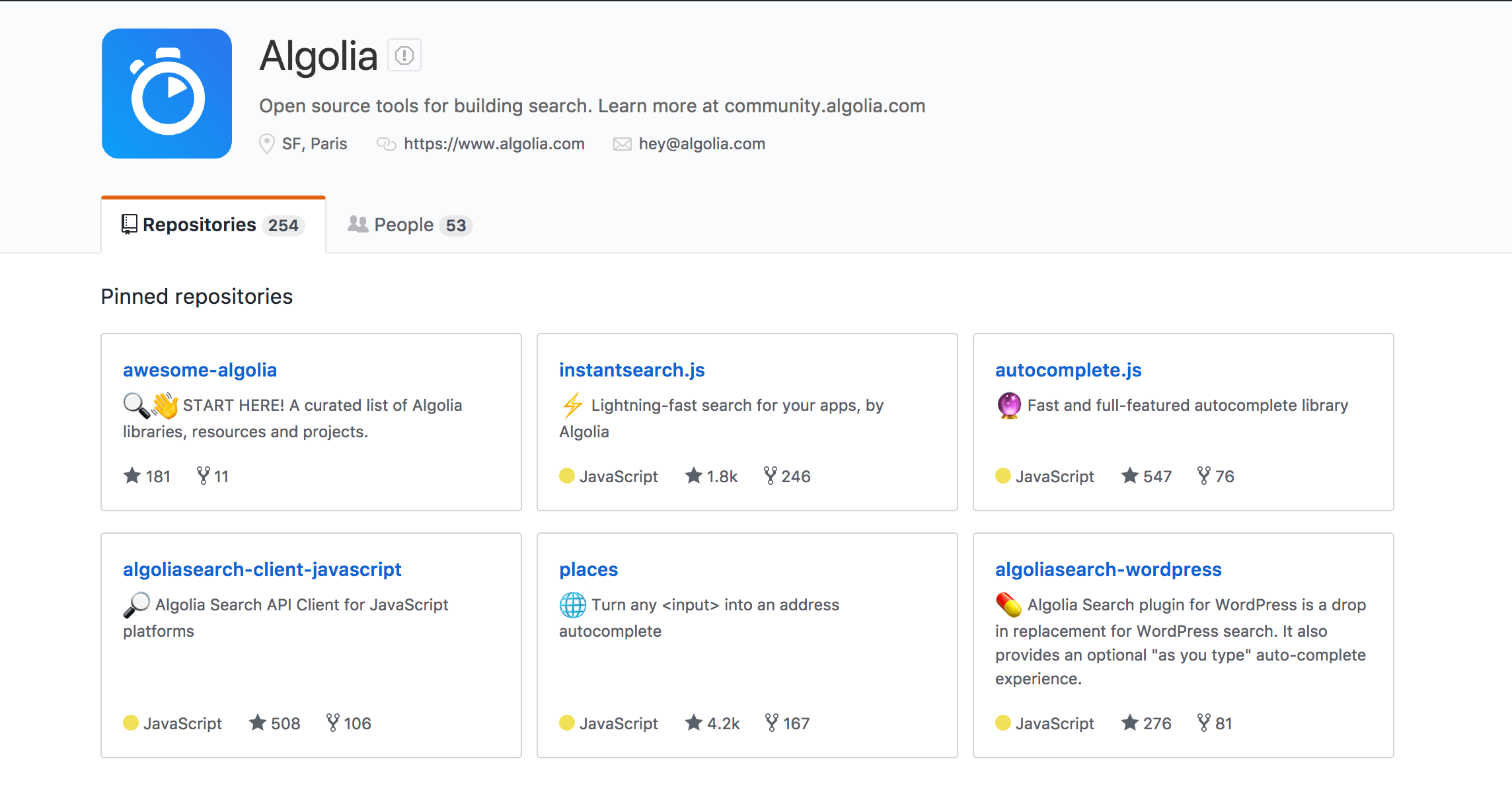The height and width of the screenshot is (794, 1512).
Task: Open the algoliasearch-client-javascript repository
Action: coord(262,569)
